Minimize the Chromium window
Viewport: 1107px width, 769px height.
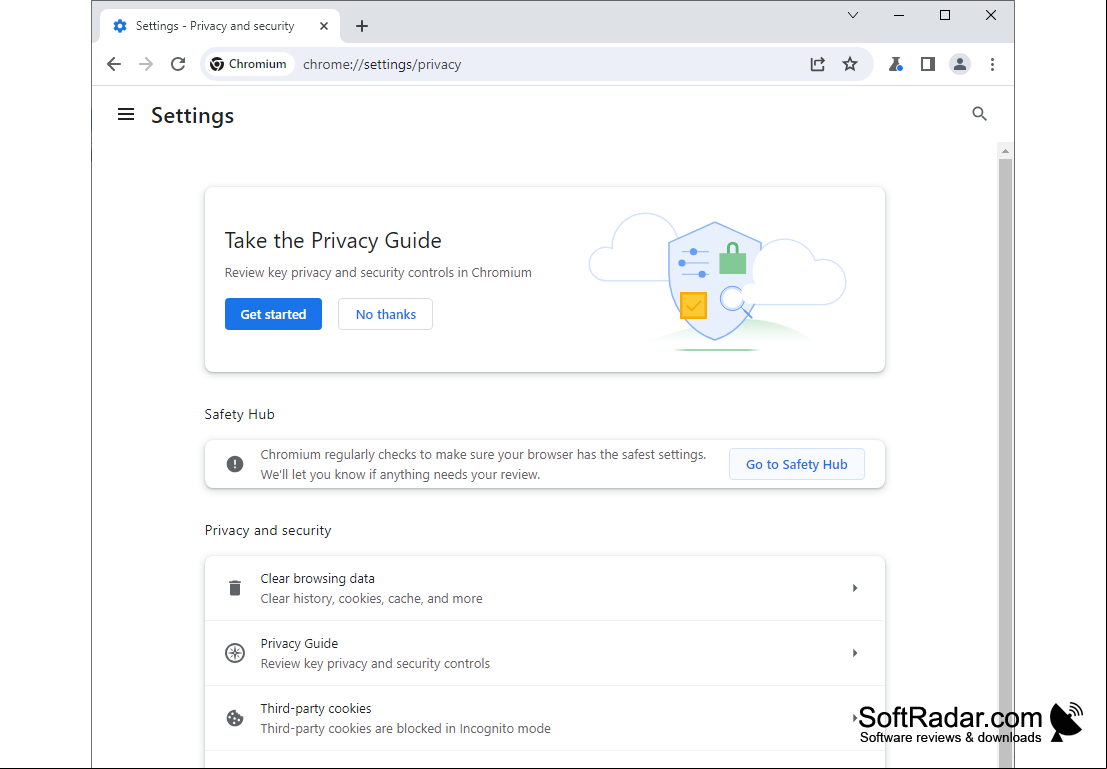(x=899, y=15)
